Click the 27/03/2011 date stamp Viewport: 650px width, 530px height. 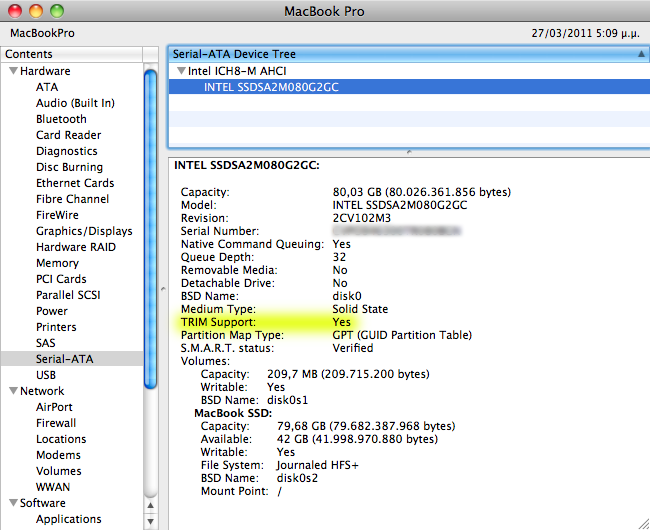[x=585, y=33]
